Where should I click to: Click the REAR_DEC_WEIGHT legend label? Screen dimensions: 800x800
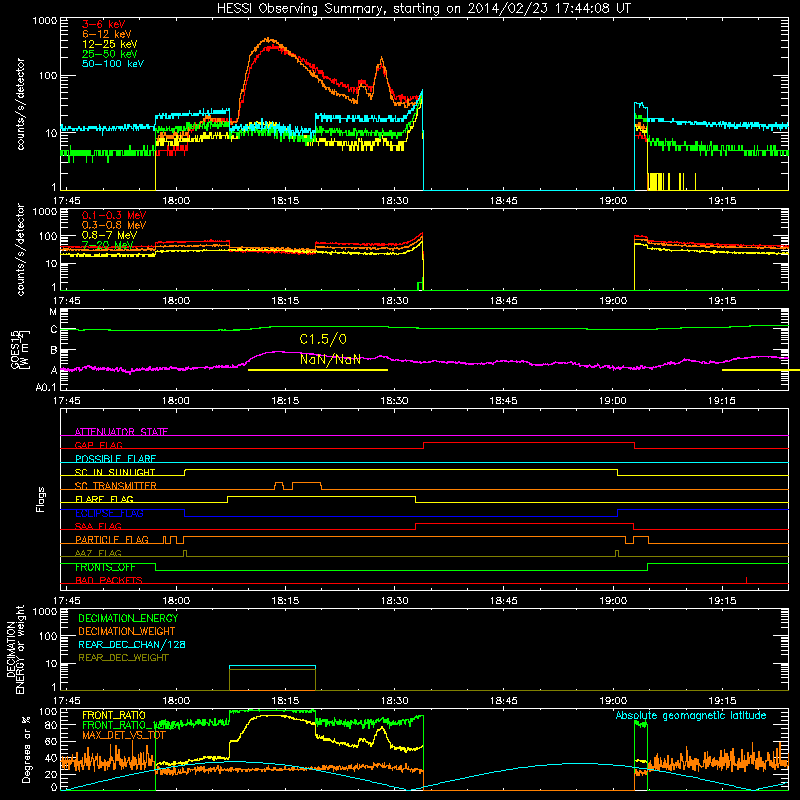click(123, 658)
